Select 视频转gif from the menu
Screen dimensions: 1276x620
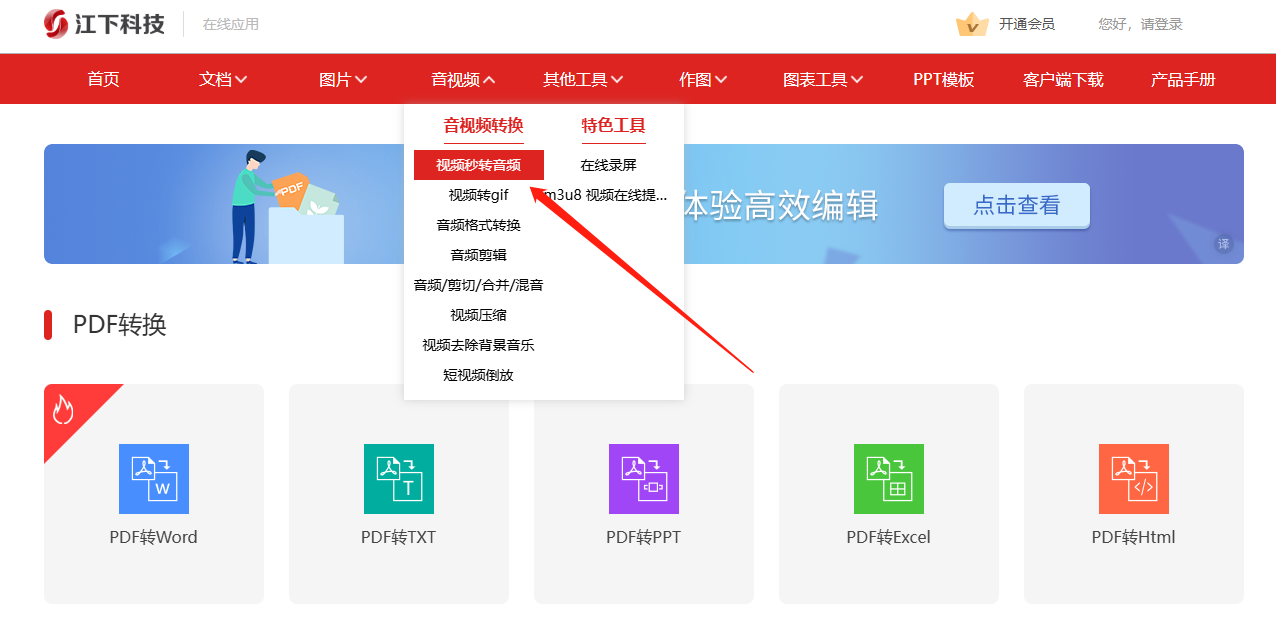[x=479, y=195]
